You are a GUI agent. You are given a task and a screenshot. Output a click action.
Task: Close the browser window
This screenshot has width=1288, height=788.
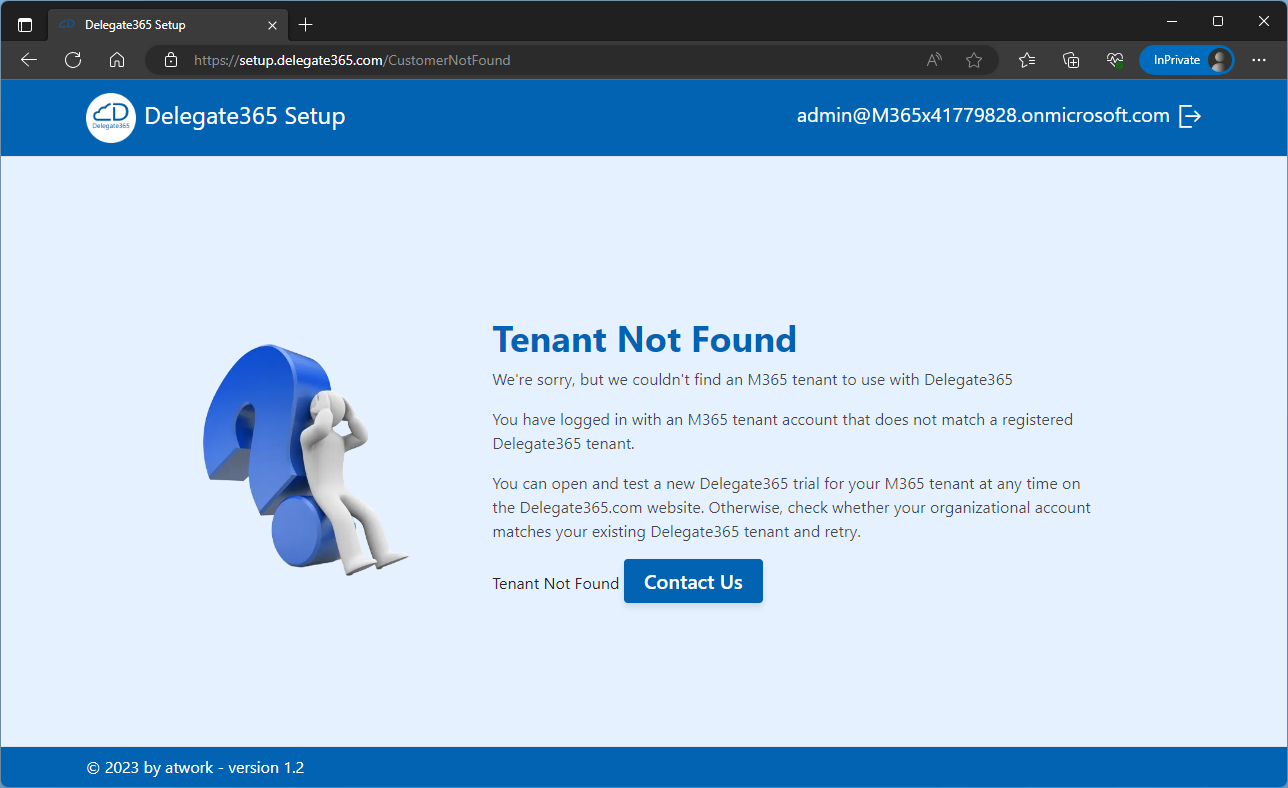click(1263, 21)
